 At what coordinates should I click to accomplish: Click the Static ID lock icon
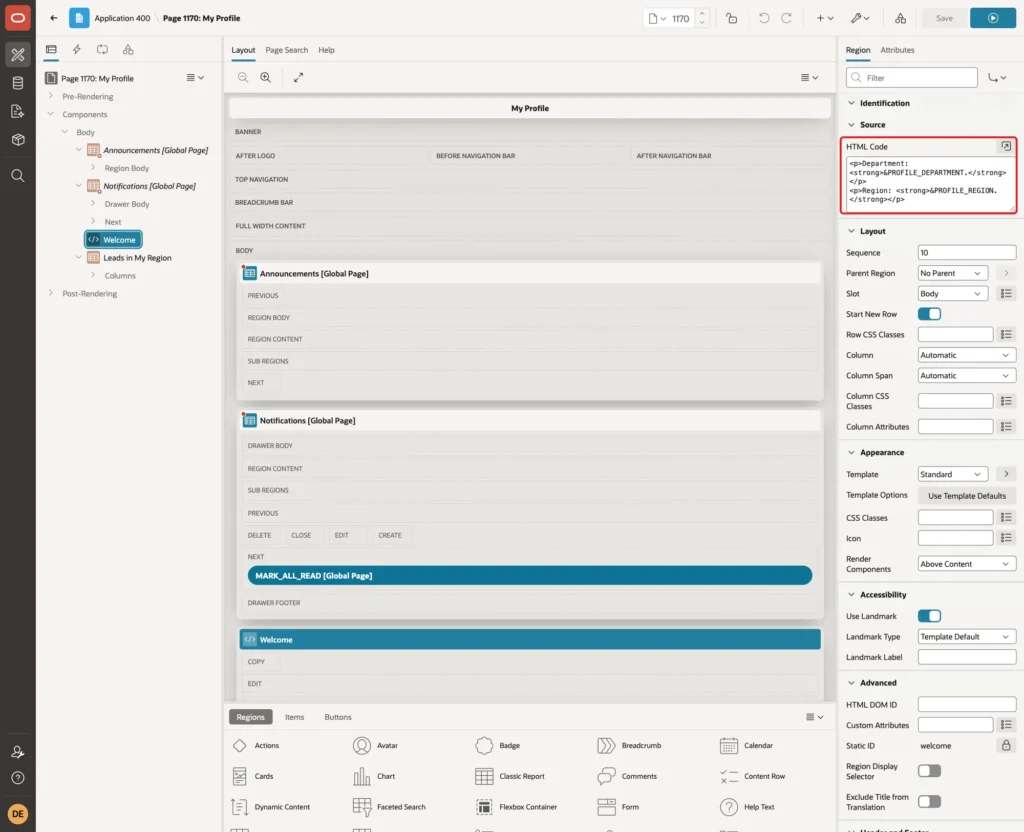(x=1006, y=745)
